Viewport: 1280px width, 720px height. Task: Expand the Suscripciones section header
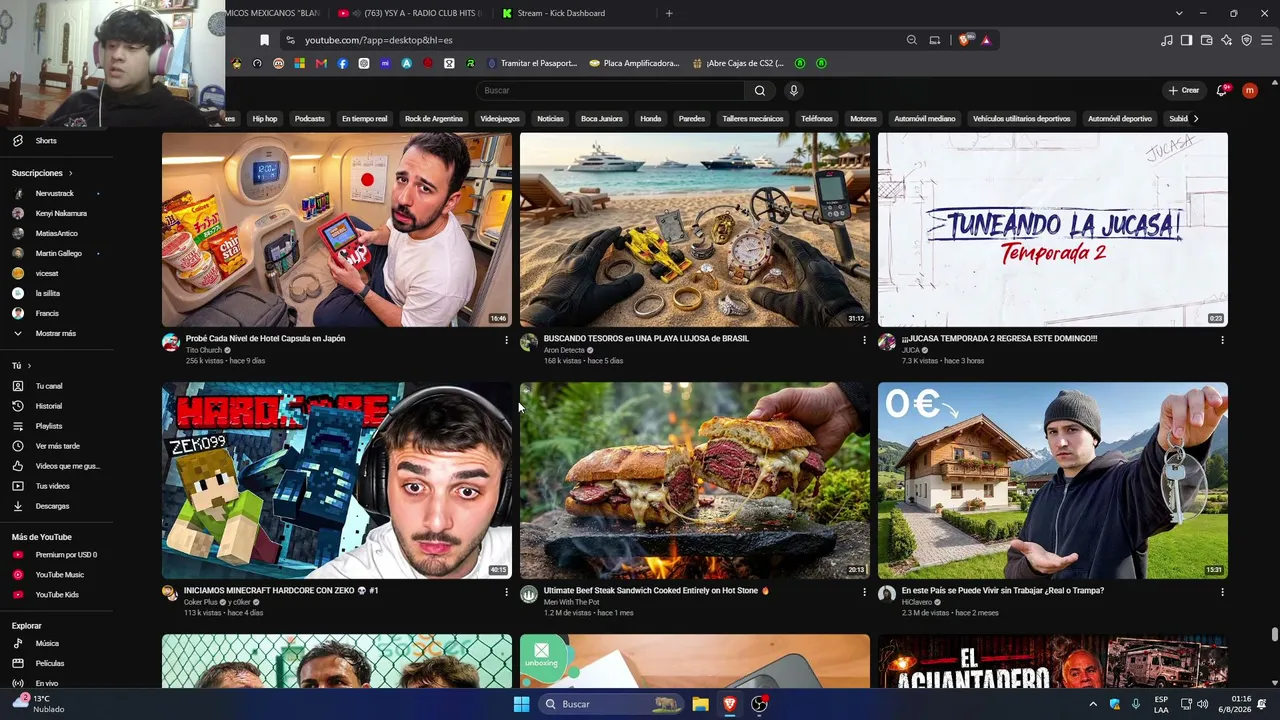[42, 173]
